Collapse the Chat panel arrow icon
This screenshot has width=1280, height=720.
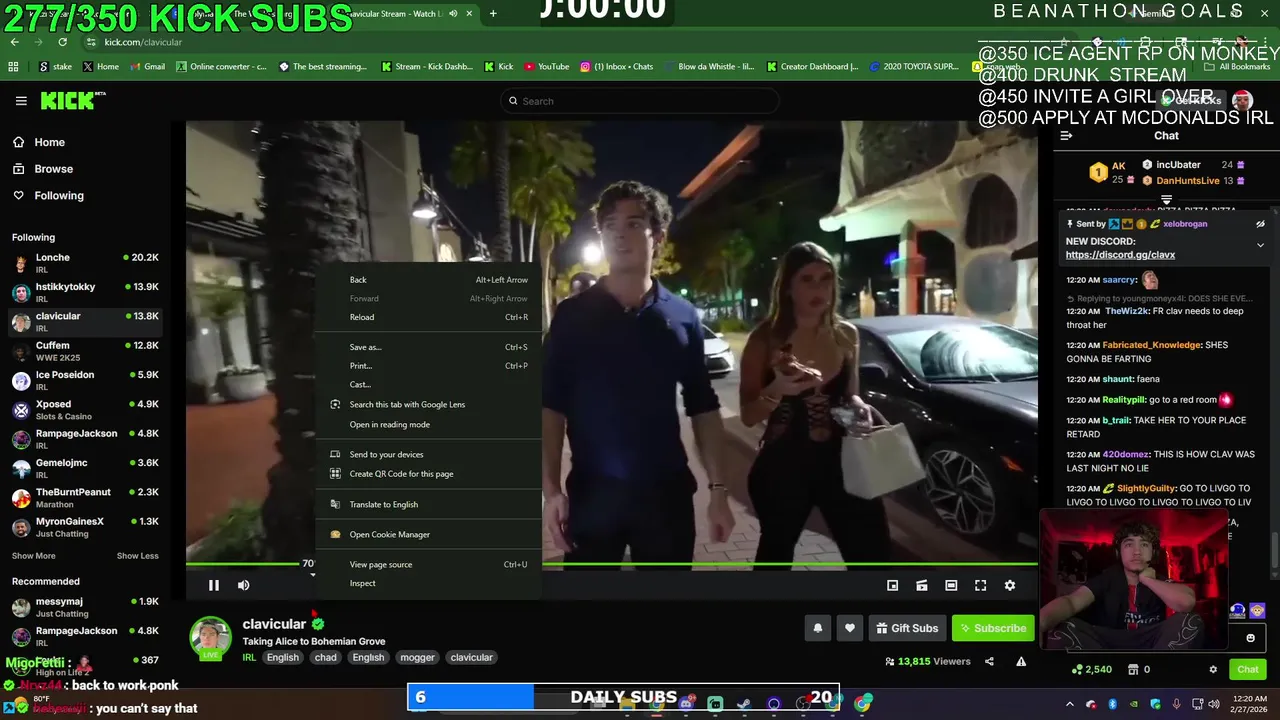click(x=1066, y=136)
